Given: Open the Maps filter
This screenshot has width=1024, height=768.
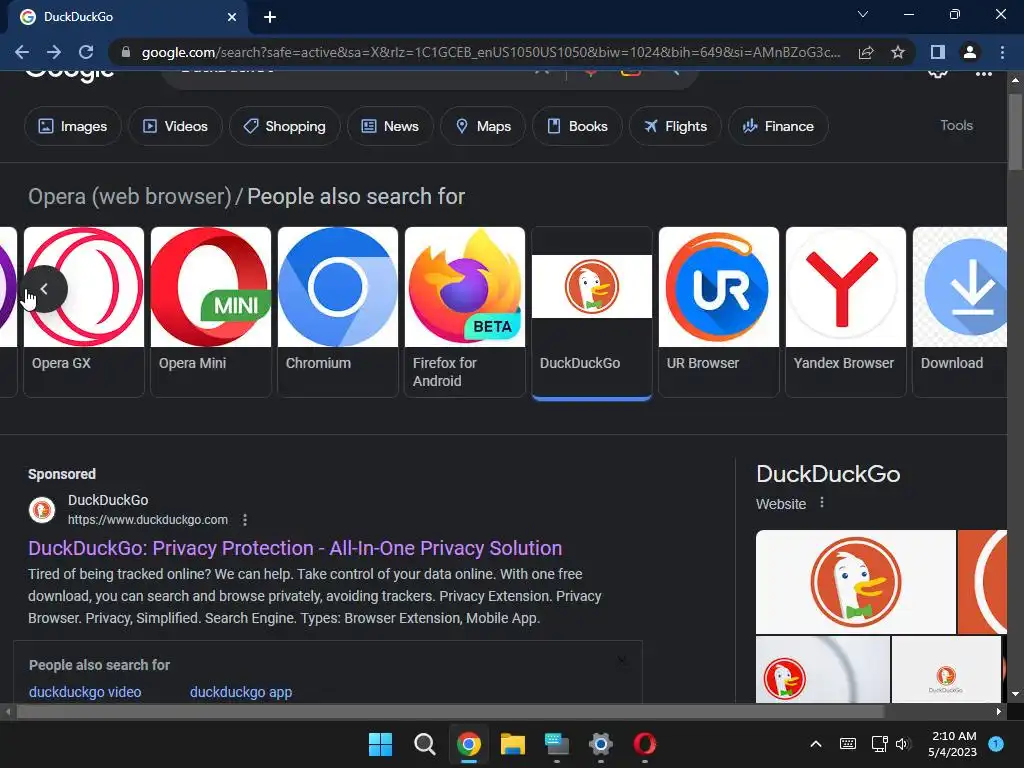Looking at the screenshot, I should pos(483,126).
